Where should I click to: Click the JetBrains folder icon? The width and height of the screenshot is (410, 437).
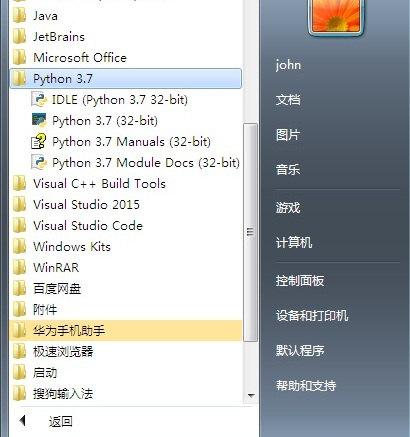[19, 37]
